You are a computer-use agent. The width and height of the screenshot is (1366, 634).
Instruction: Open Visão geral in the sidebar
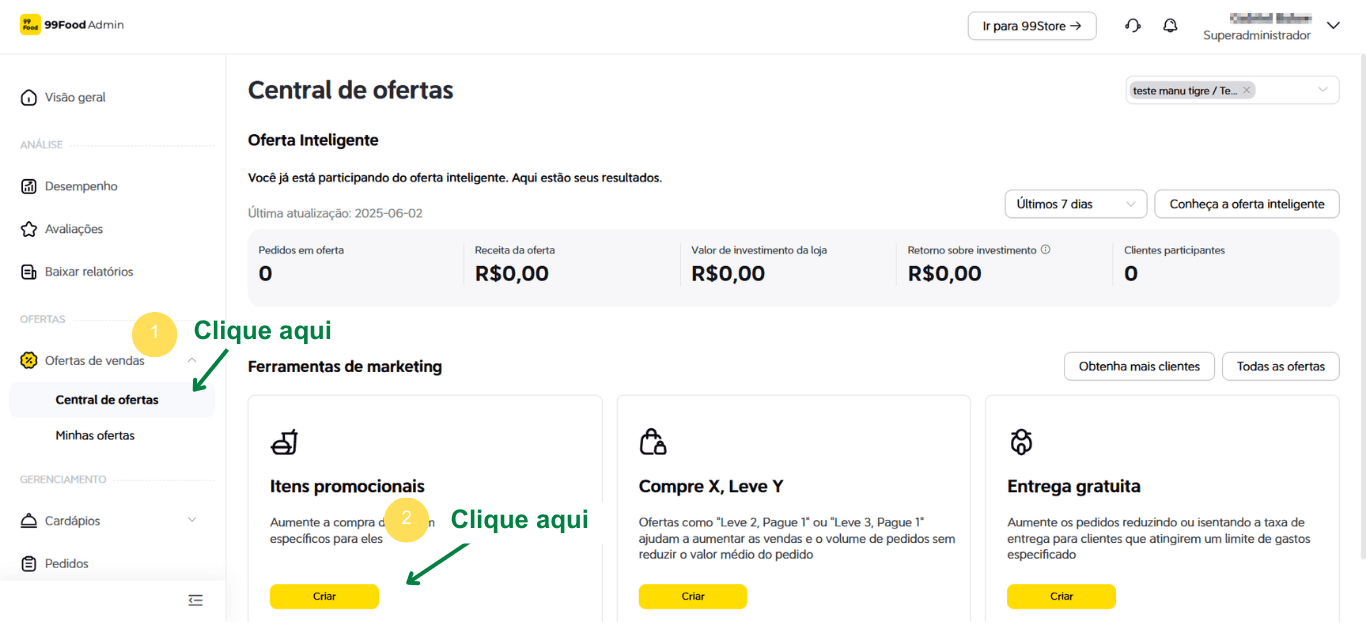75,97
